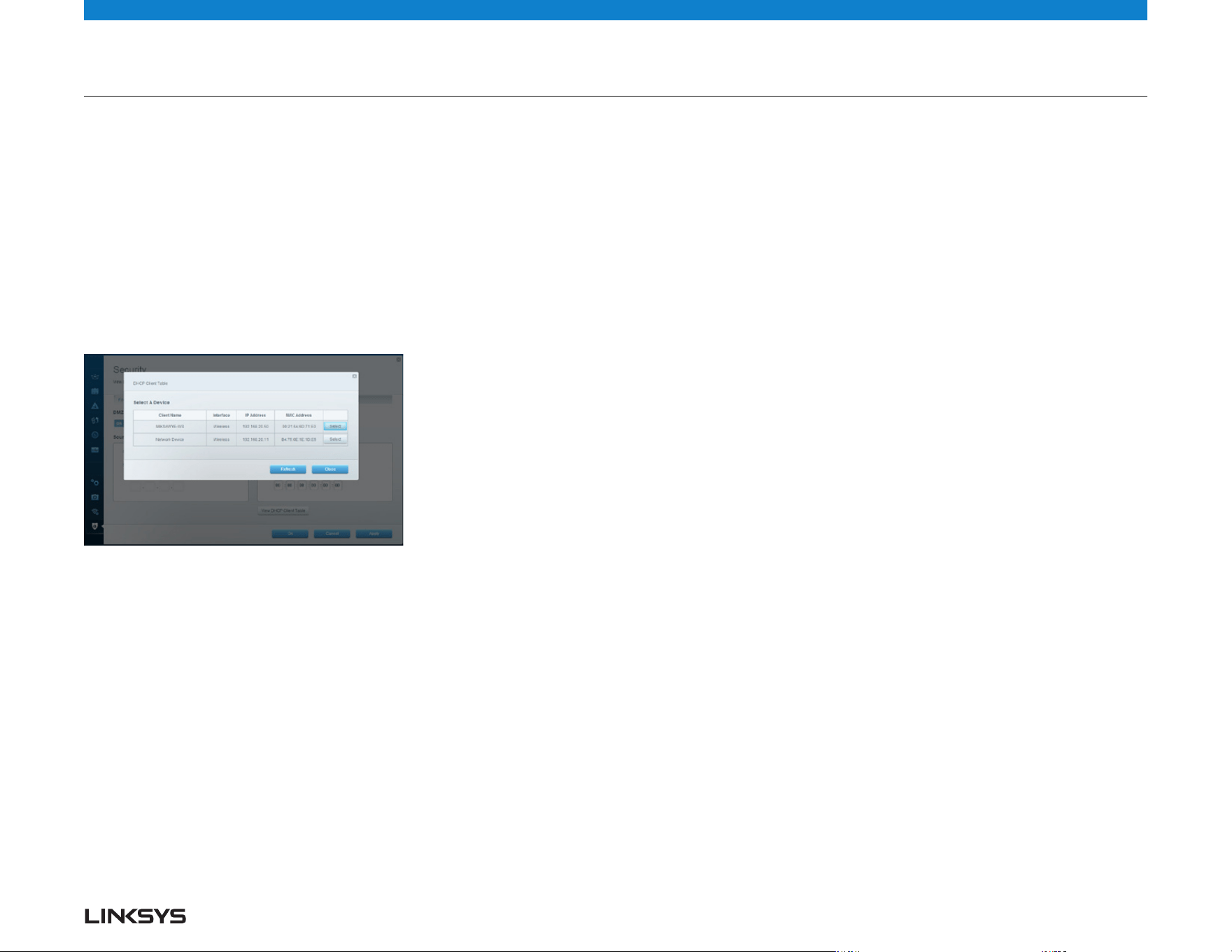1232x952 pixels.
Task: Open the Media Prioritization sidebar icon
Action: pyautogui.click(x=95, y=420)
